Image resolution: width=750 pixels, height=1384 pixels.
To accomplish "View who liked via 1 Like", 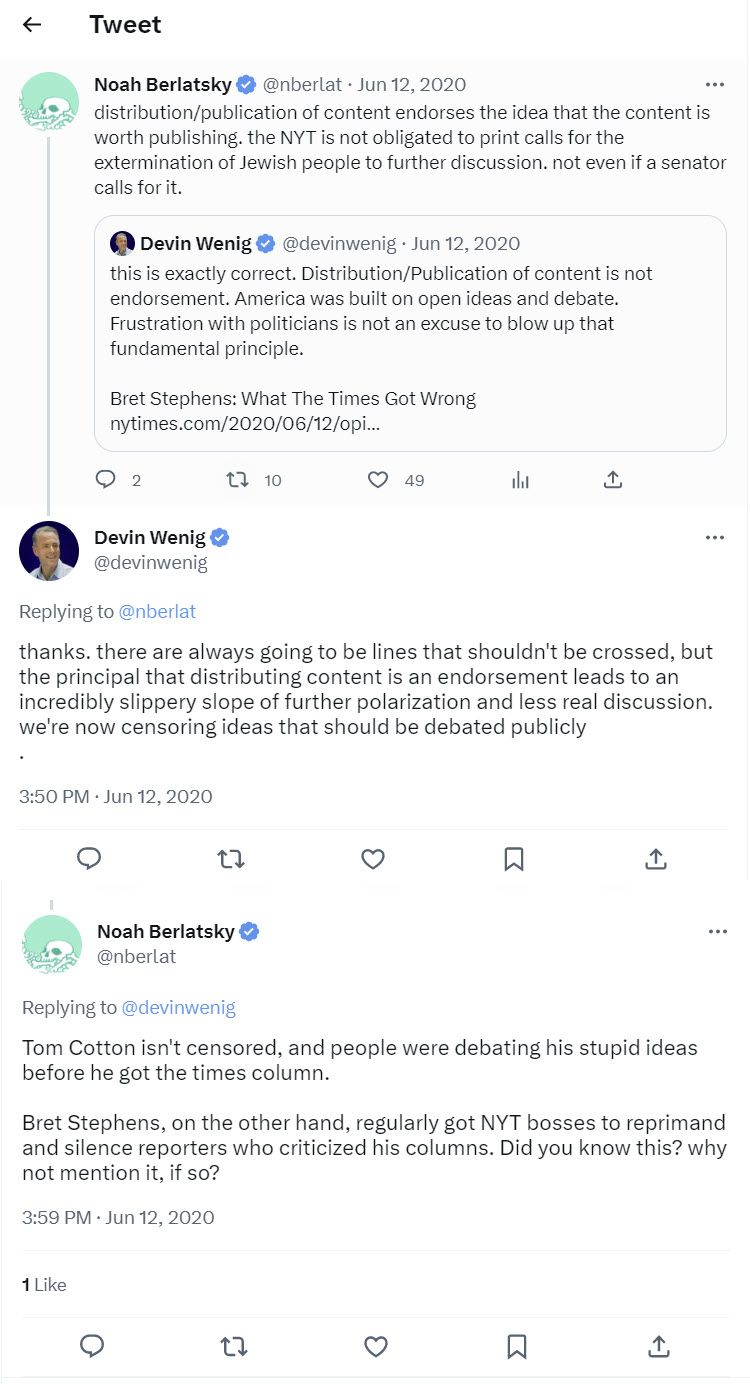I will (x=44, y=1284).
